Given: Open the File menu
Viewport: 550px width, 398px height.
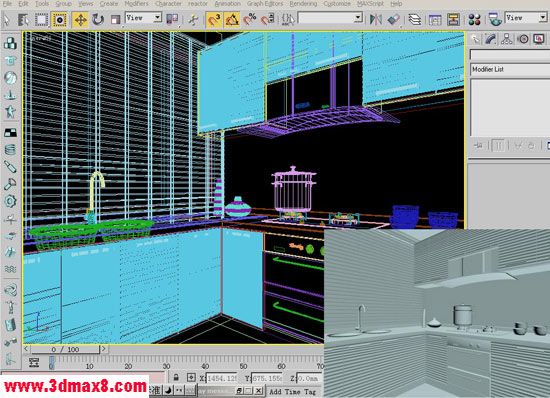Looking at the screenshot, I should pyautogui.click(x=7, y=4).
